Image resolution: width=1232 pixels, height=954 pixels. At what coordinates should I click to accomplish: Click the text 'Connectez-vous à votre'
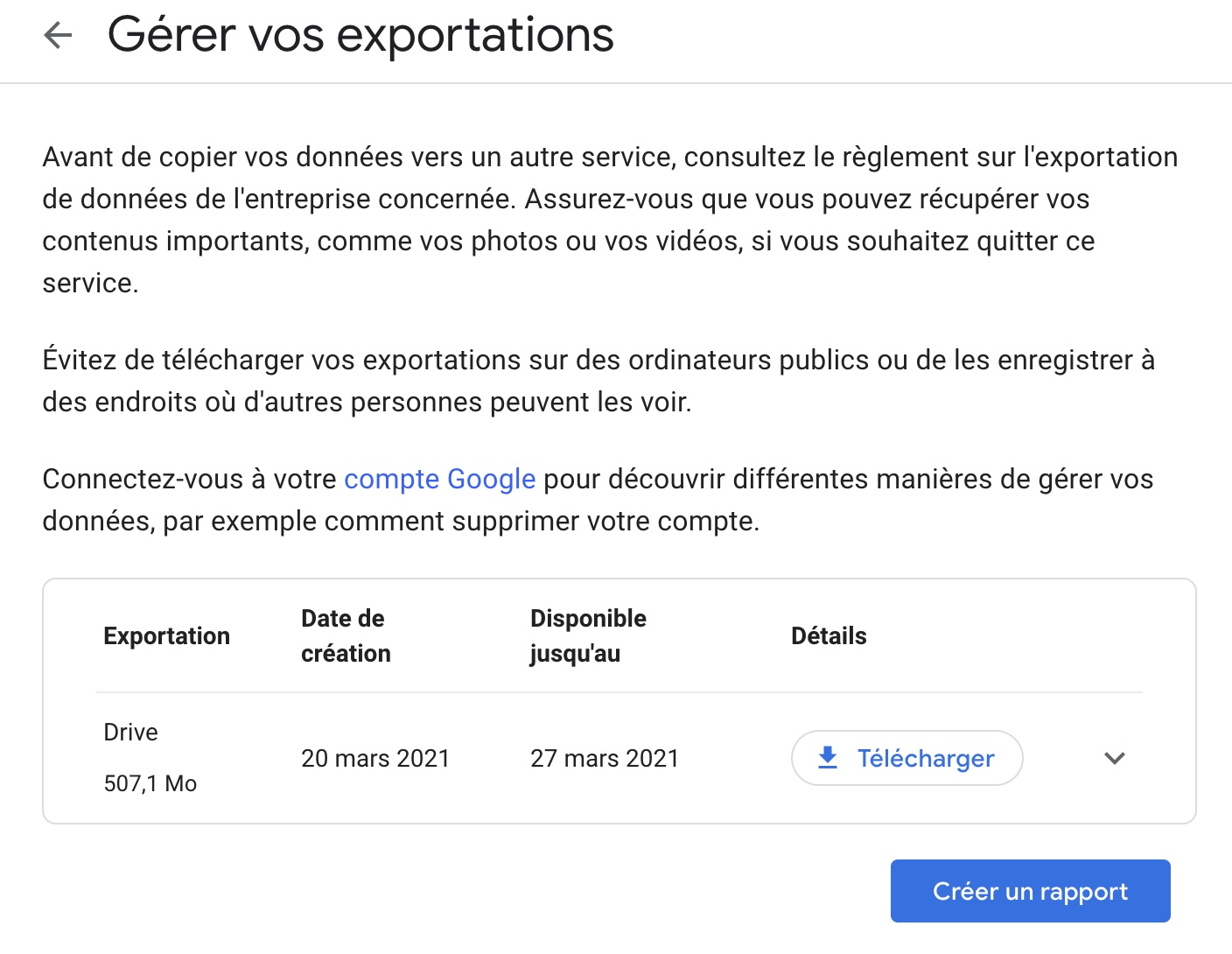coord(189,480)
